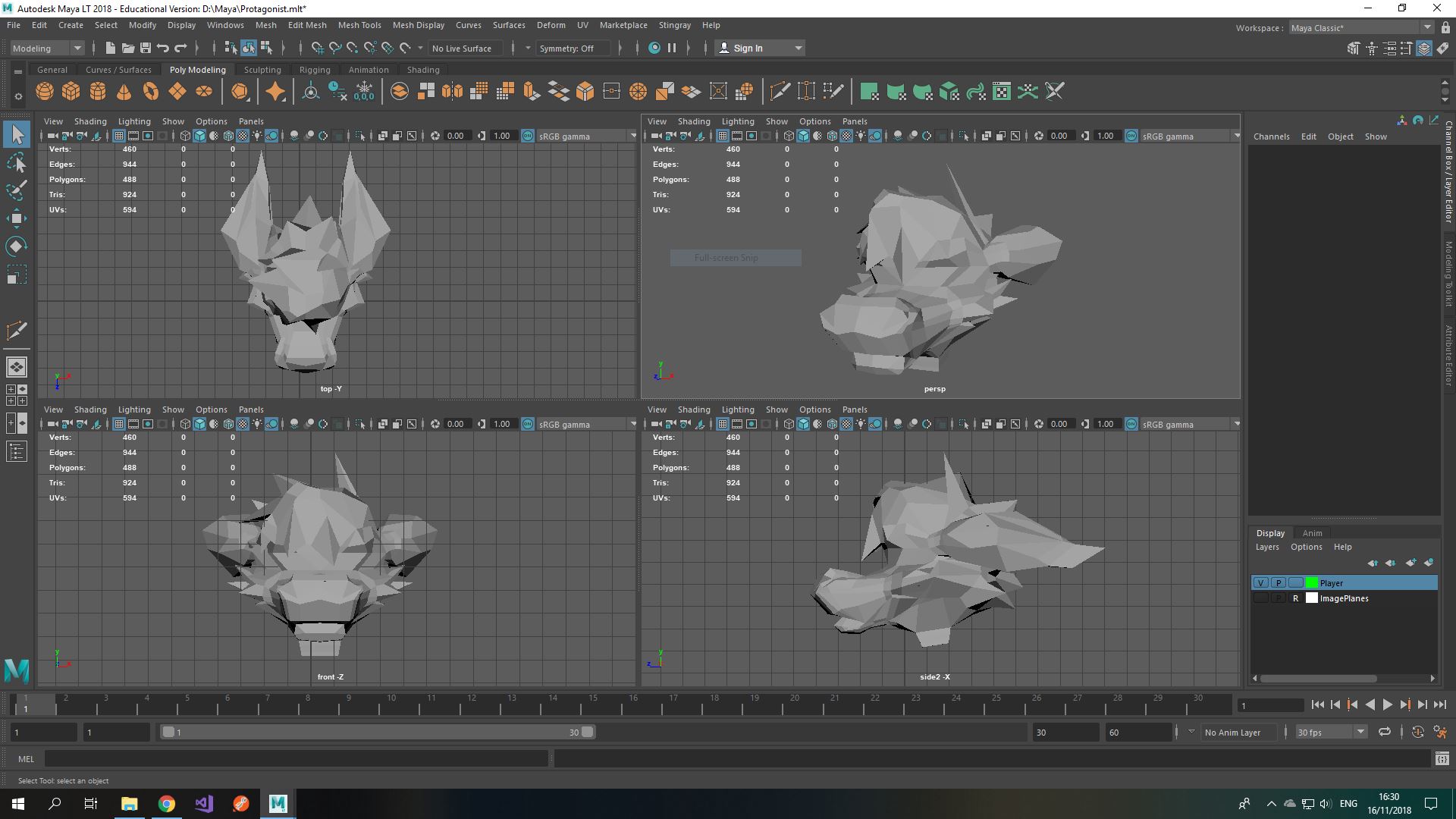Toggle the R display type on ImagePlanes
1456x819 pixels.
[x=1296, y=598]
